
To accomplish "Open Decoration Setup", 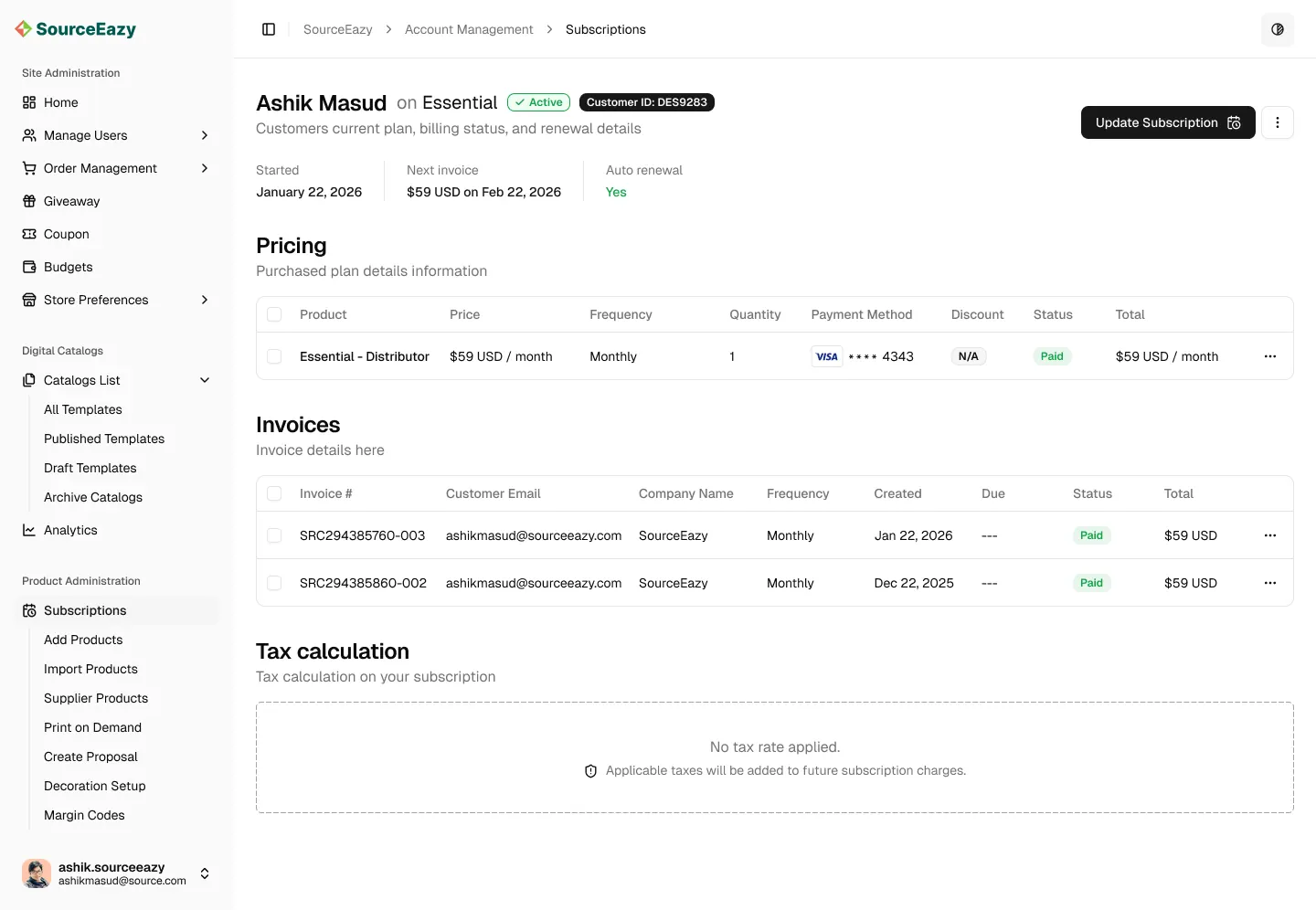I will click(x=95, y=786).
